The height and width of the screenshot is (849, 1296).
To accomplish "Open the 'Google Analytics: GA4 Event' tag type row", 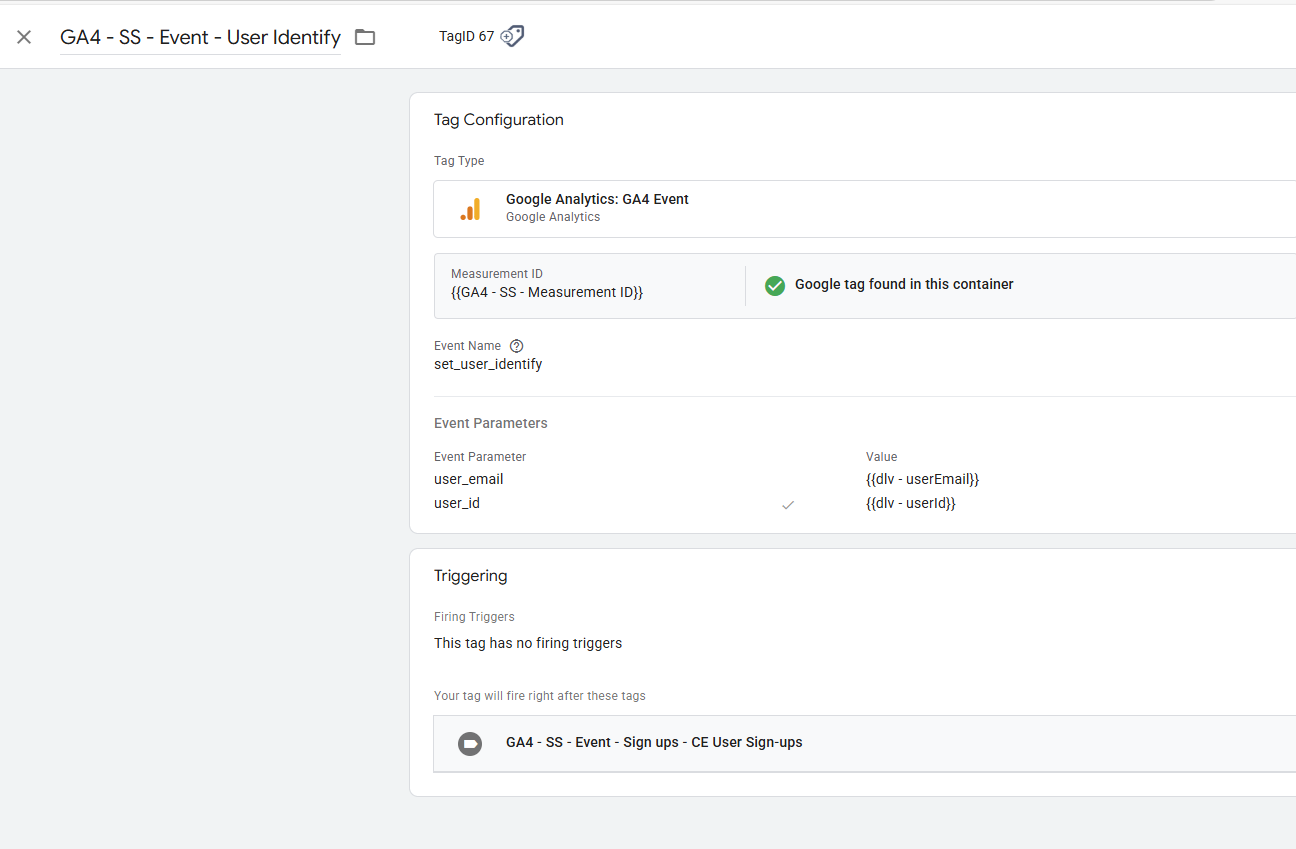I will point(597,208).
